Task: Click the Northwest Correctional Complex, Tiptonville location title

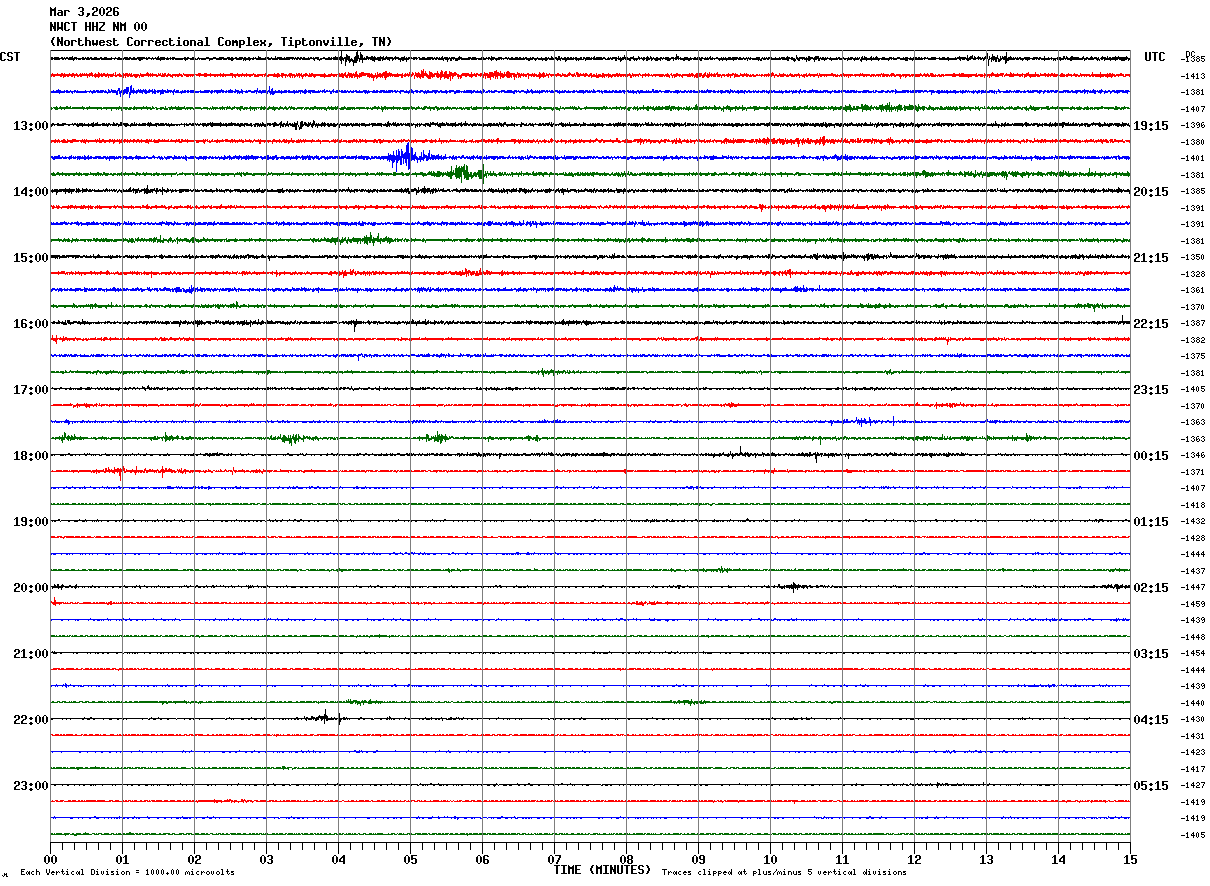Action: [221, 42]
